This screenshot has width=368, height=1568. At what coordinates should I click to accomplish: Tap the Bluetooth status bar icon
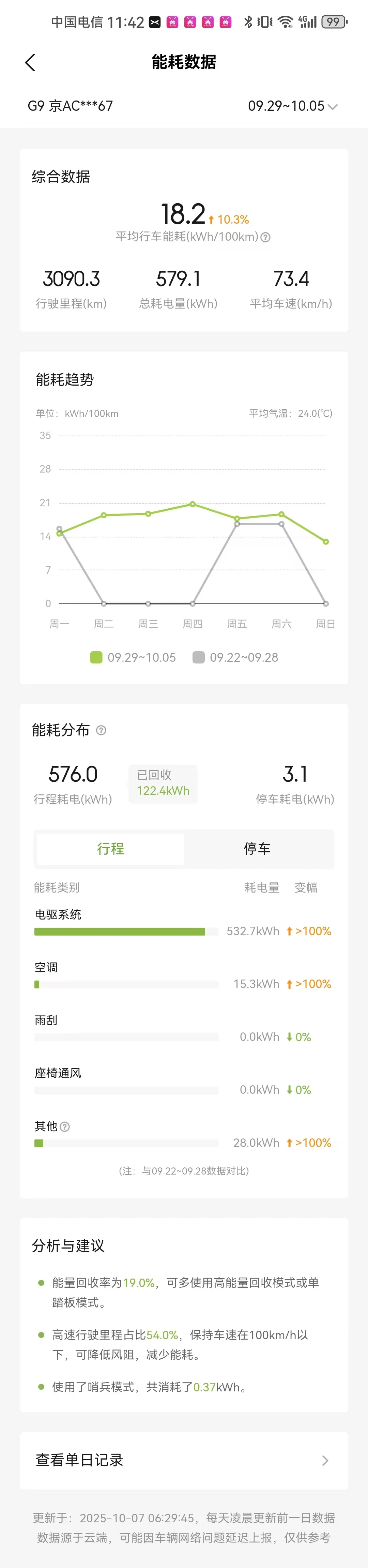tap(248, 22)
